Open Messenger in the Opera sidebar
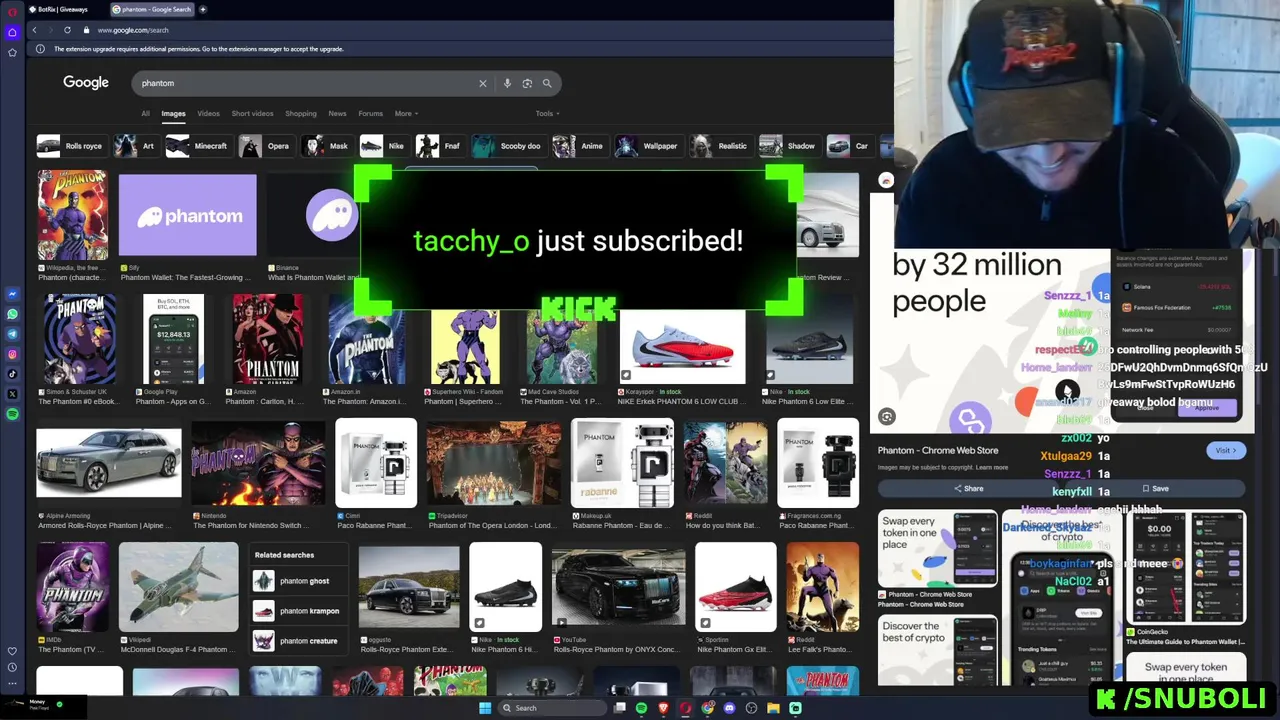This screenshot has width=1280, height=720. pos(12,294)
